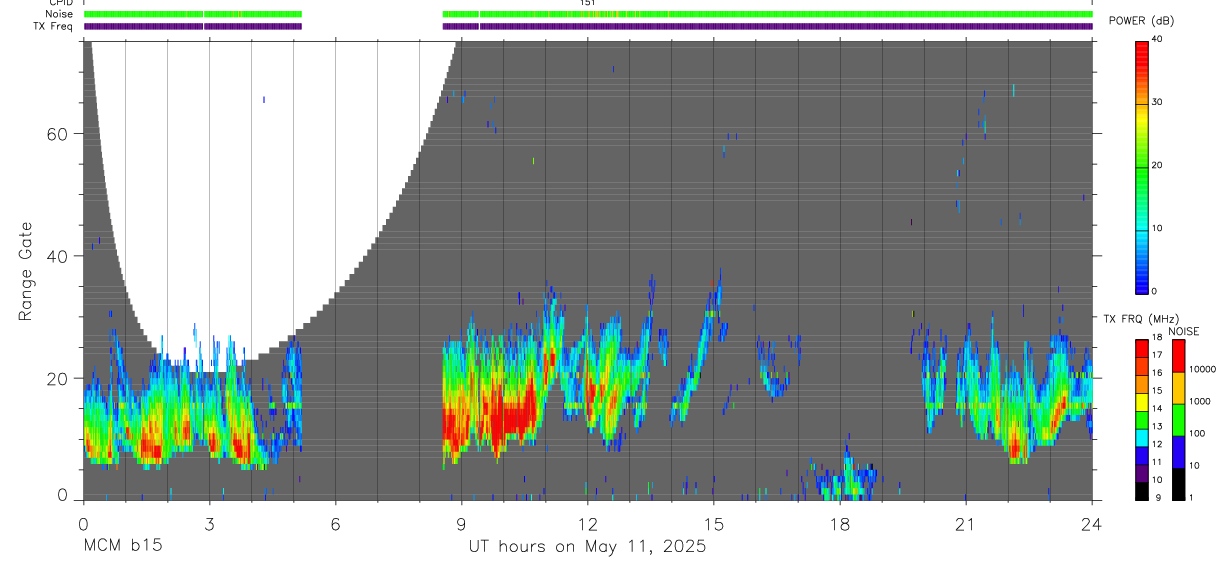Pick the black 1-10 swatch in NOISE legend
1228x567 pixels.
point(1179,484)
